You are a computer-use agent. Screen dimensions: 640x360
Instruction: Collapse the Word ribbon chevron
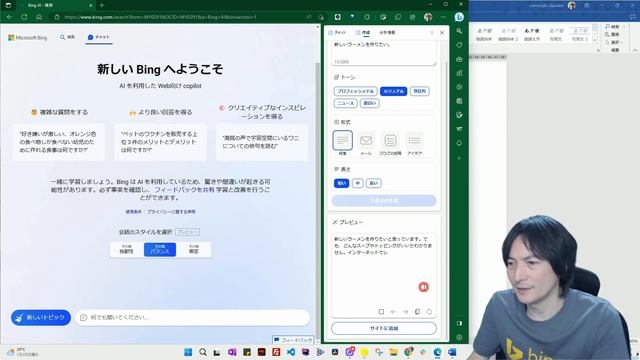(x=635, y=50)
